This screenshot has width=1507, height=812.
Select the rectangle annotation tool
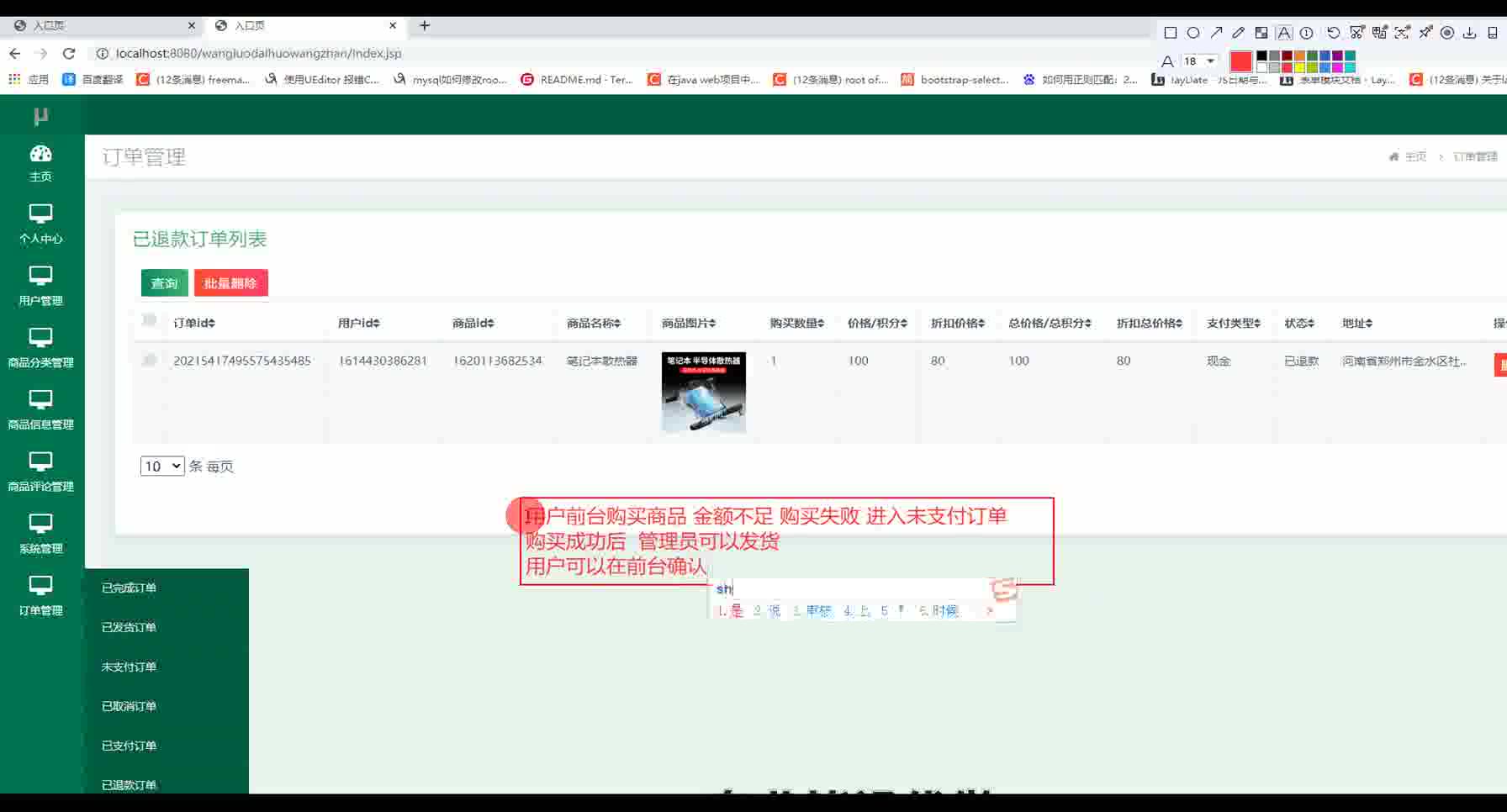[1170, 33]
